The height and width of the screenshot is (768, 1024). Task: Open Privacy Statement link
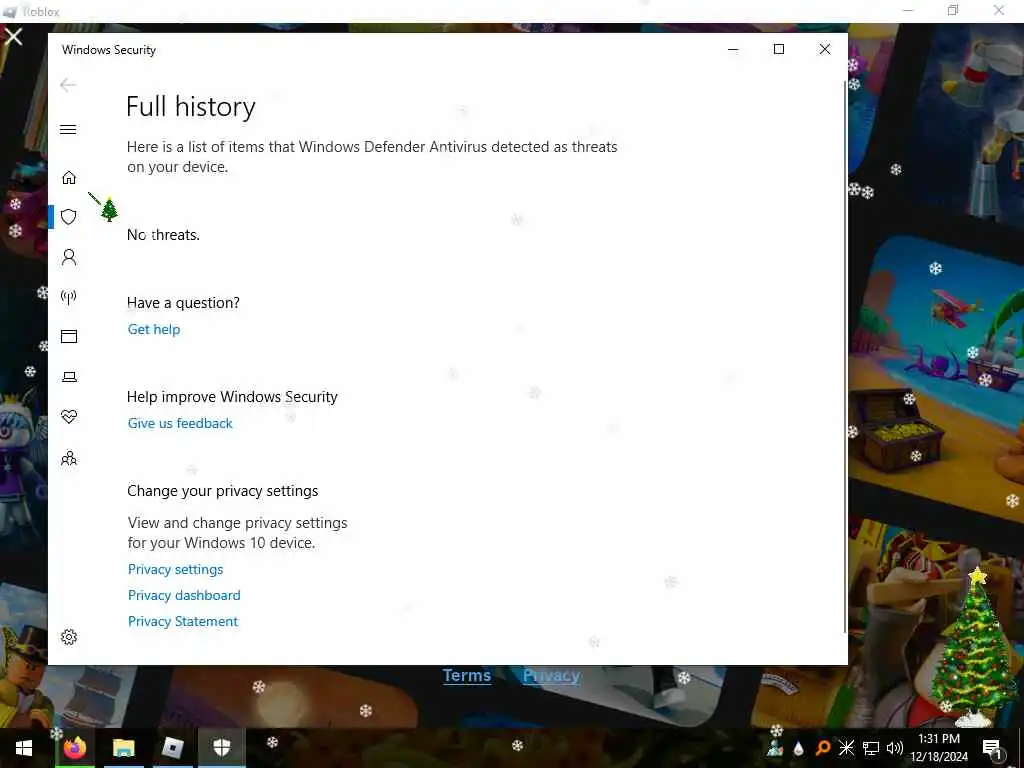[183, 621]
